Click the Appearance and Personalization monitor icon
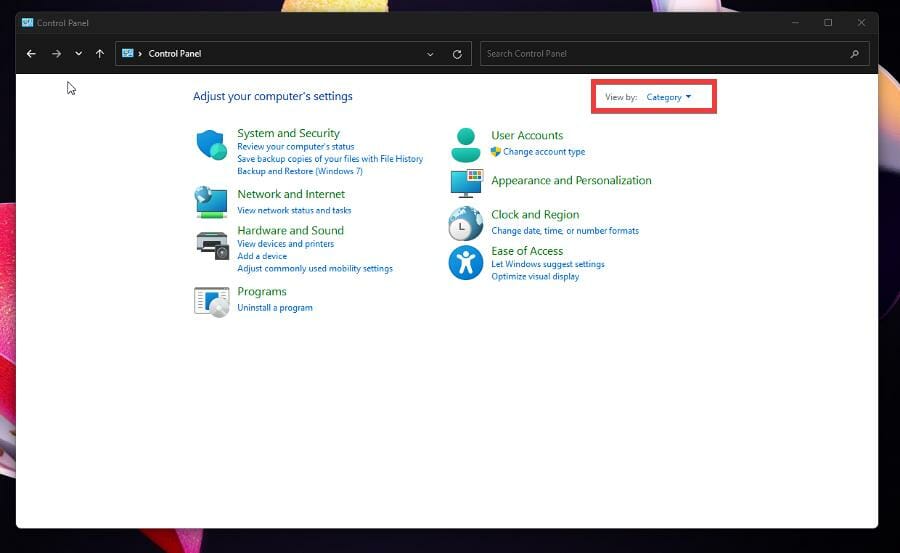 pyautogui.click(x=465, y=183)
